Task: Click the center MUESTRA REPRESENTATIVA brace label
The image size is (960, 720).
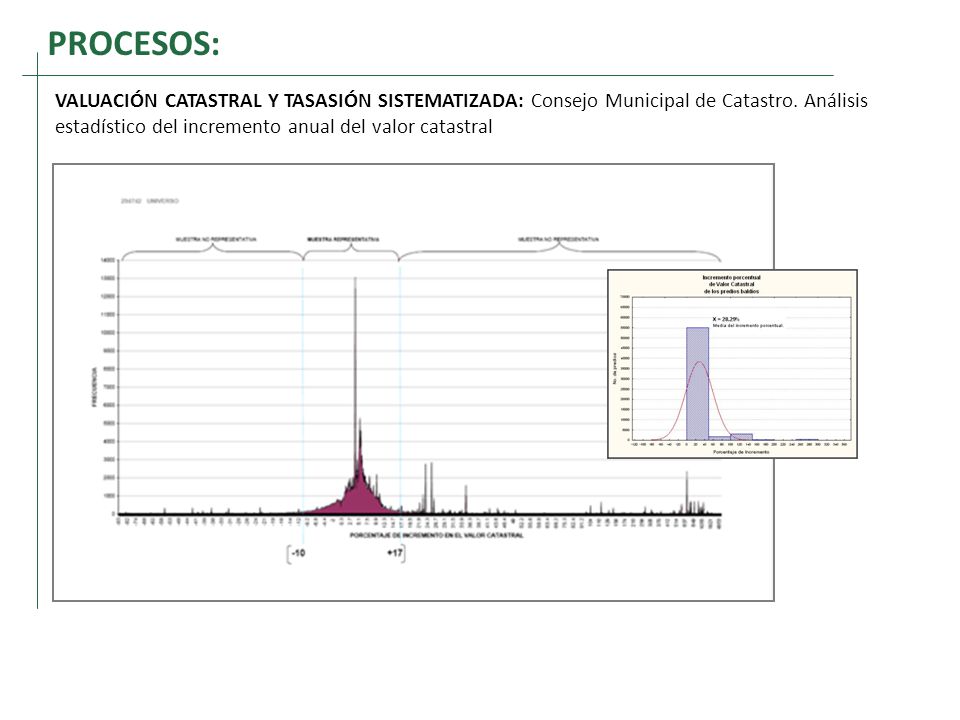Action: click(x=343, y=239)
